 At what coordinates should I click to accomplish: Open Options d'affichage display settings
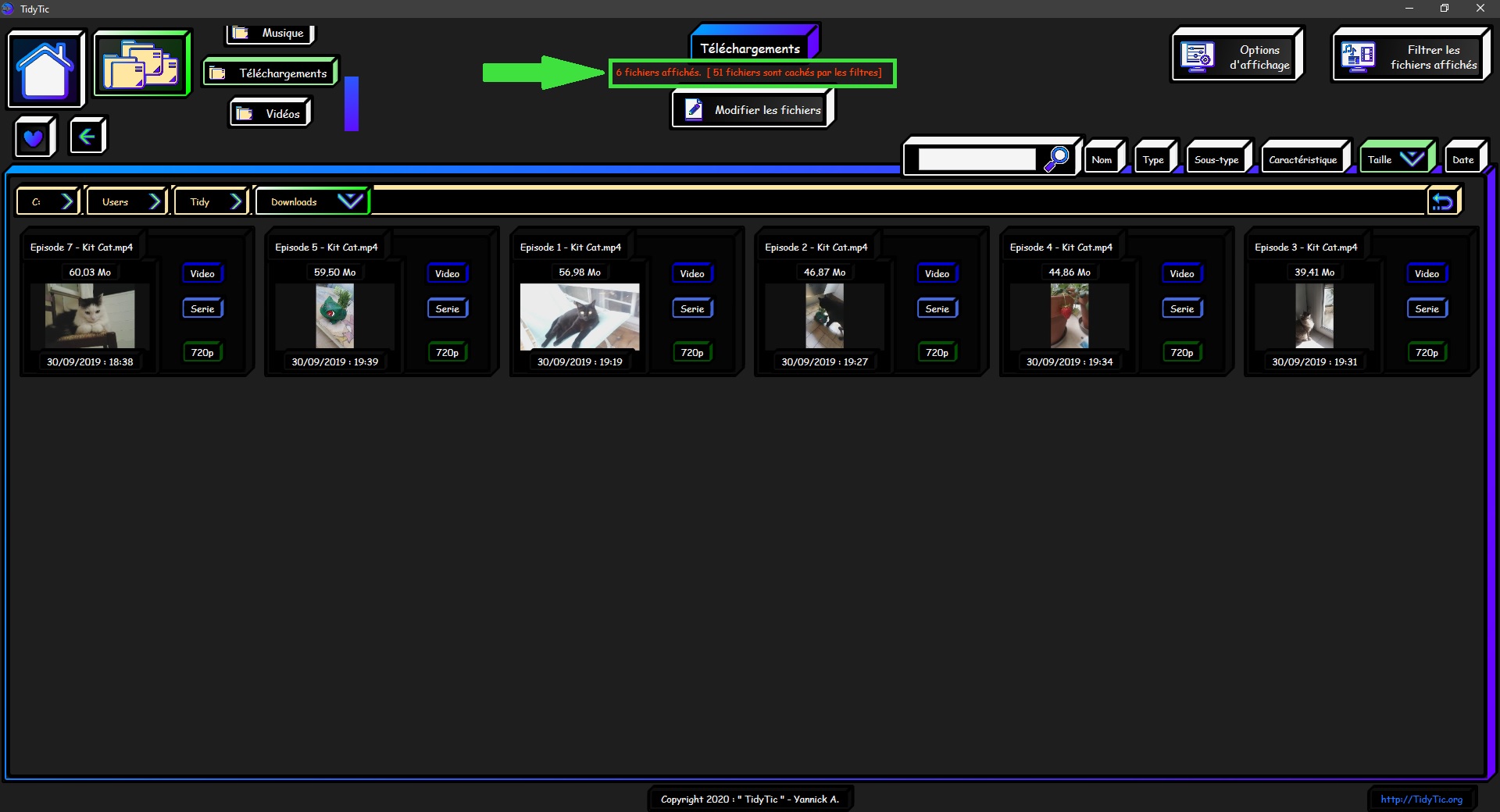tap(1236, 57)
